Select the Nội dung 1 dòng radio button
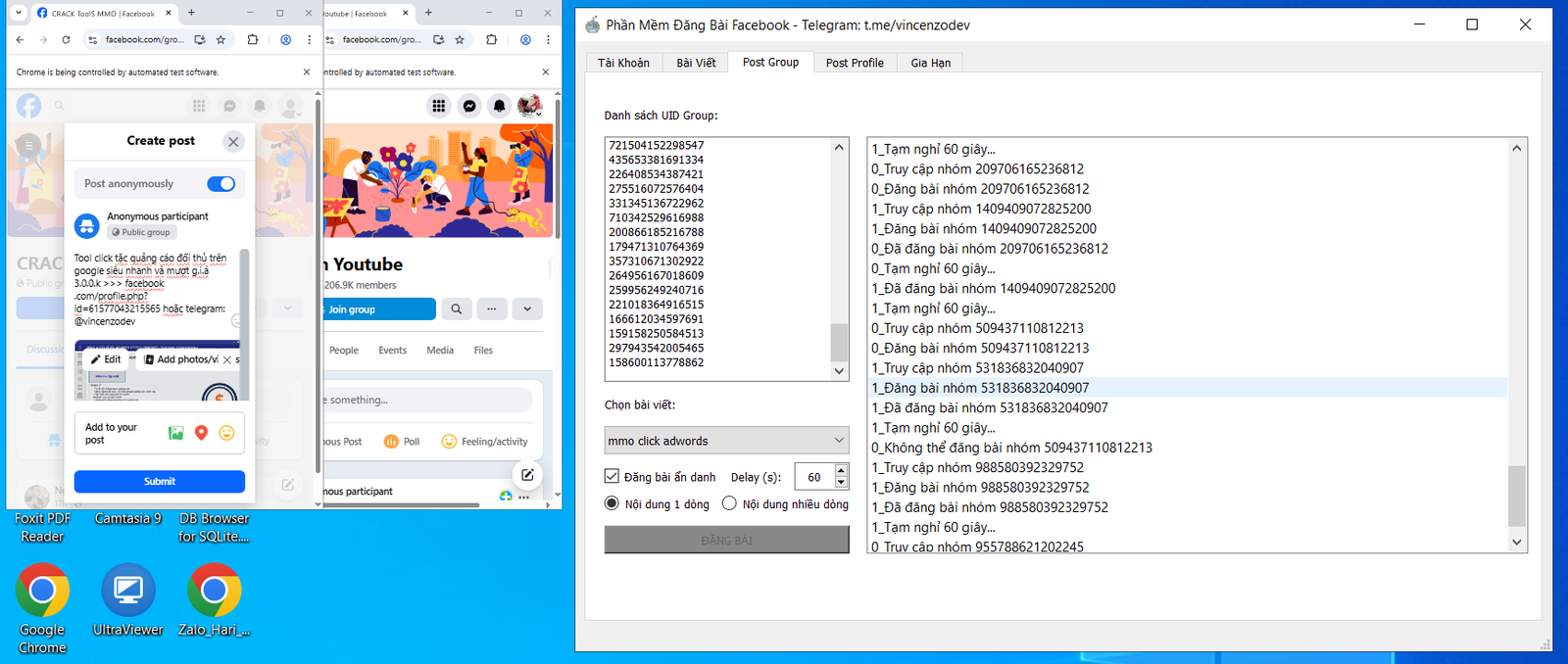Viewport: 1568px width, 664px height. [657, 504]
